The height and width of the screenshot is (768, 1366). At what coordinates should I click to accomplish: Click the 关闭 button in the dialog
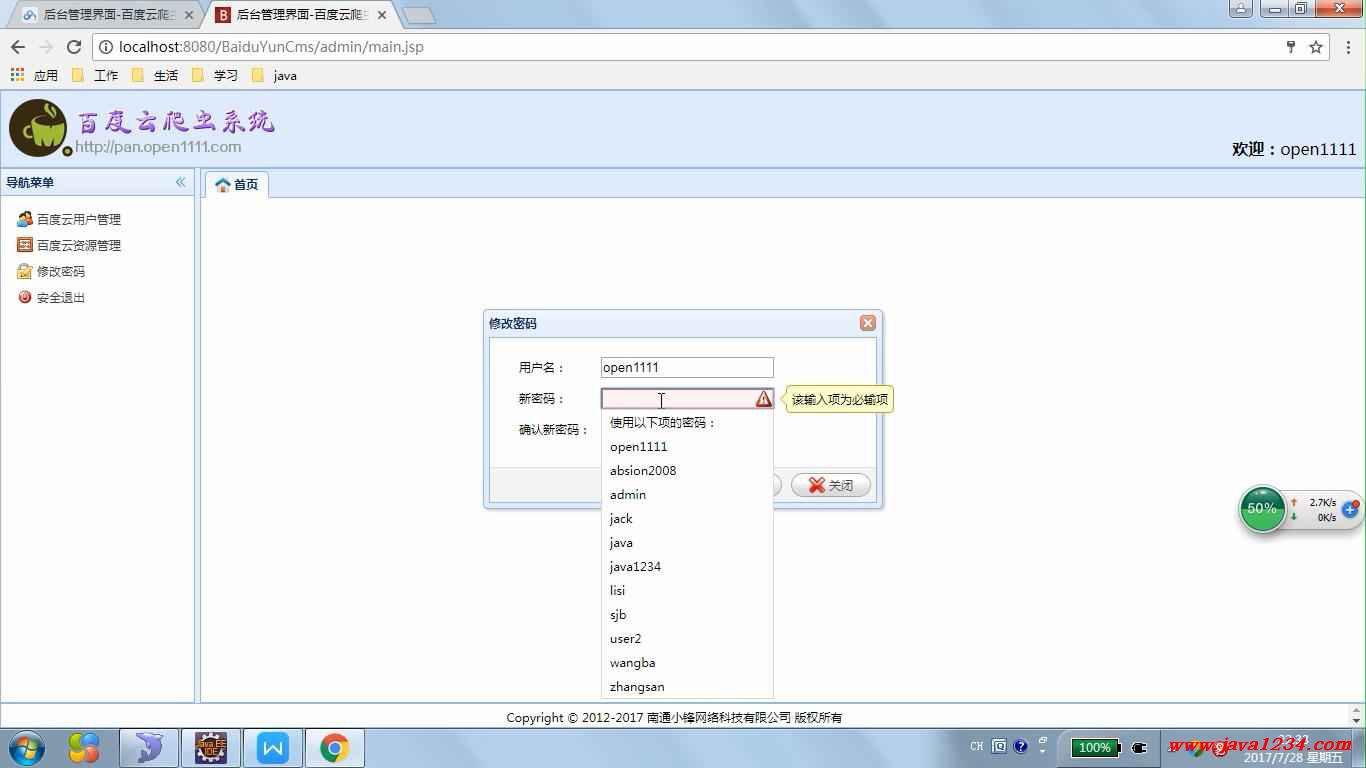pyautogui.click(x=831, y=485)
